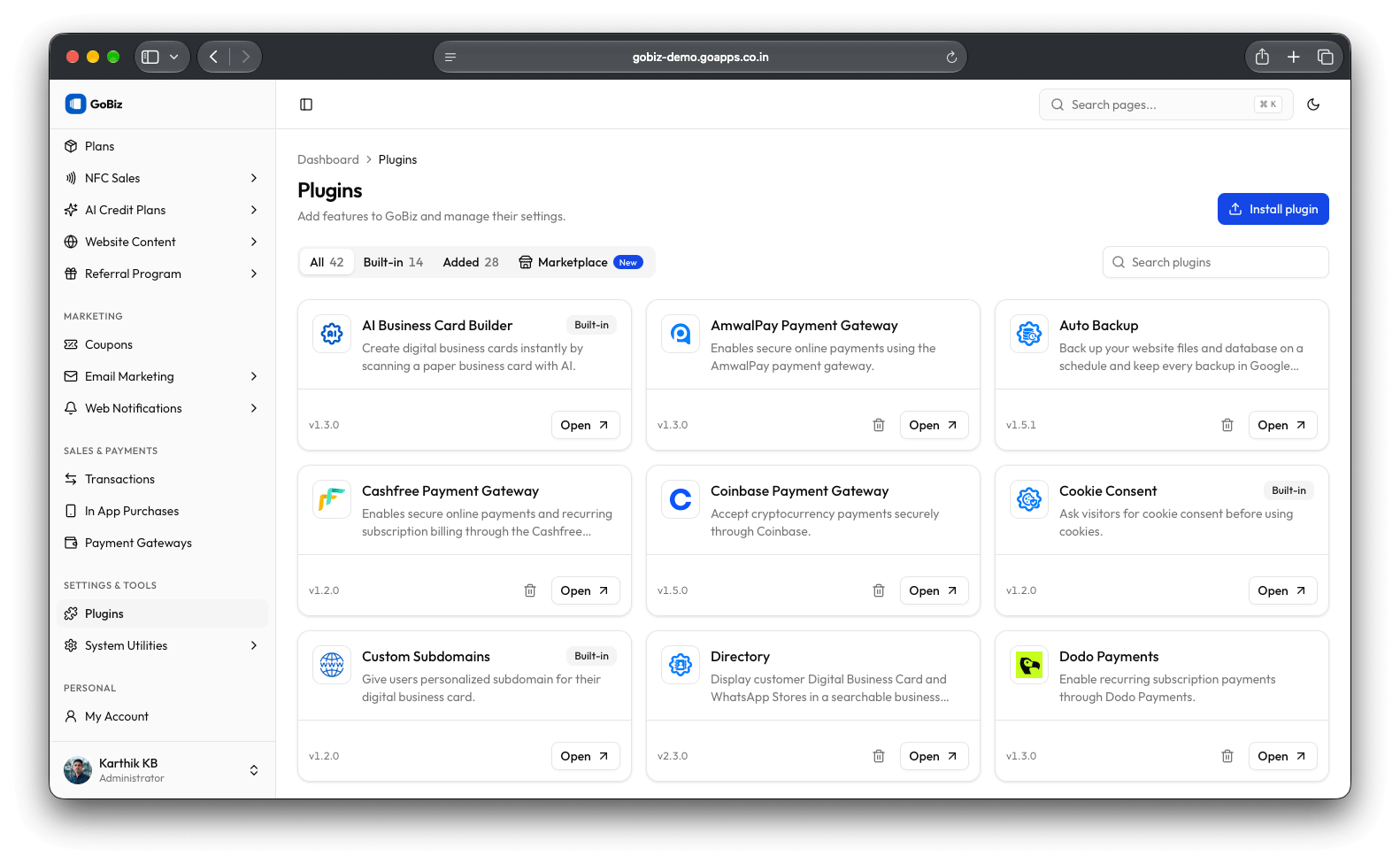
Task: Click the Install plugin button
Action: (1273, 209)
